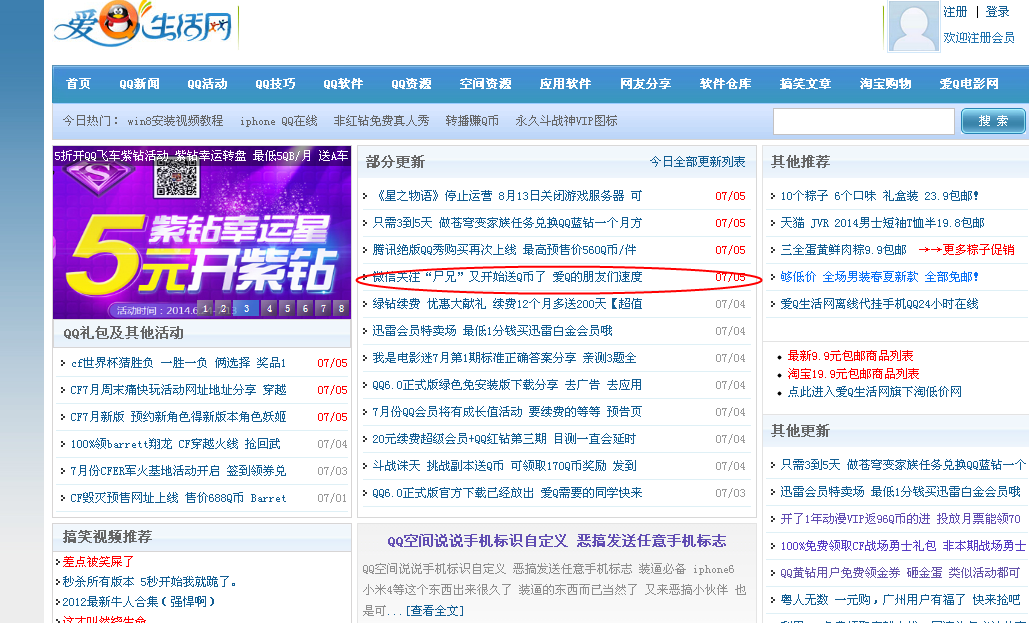Open the 登录 login link
This screenshot has width=1029, height=623.
[x=997, y=12]
